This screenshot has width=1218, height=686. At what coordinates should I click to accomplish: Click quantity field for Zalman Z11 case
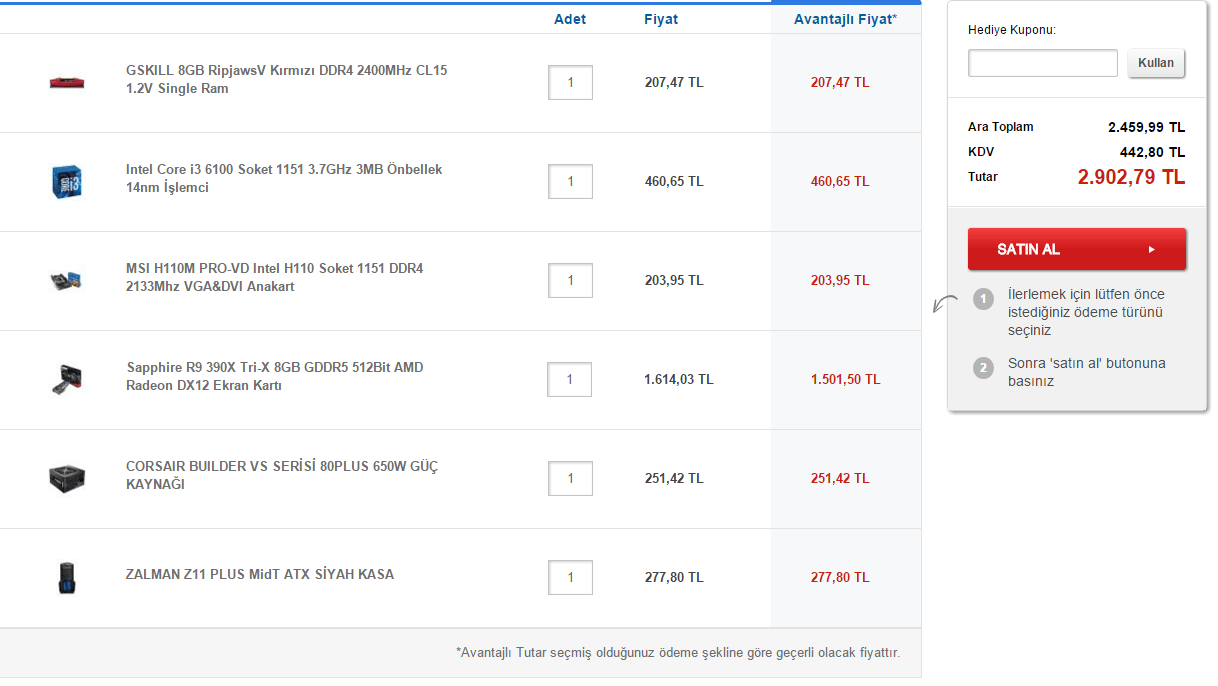point(570,577)
